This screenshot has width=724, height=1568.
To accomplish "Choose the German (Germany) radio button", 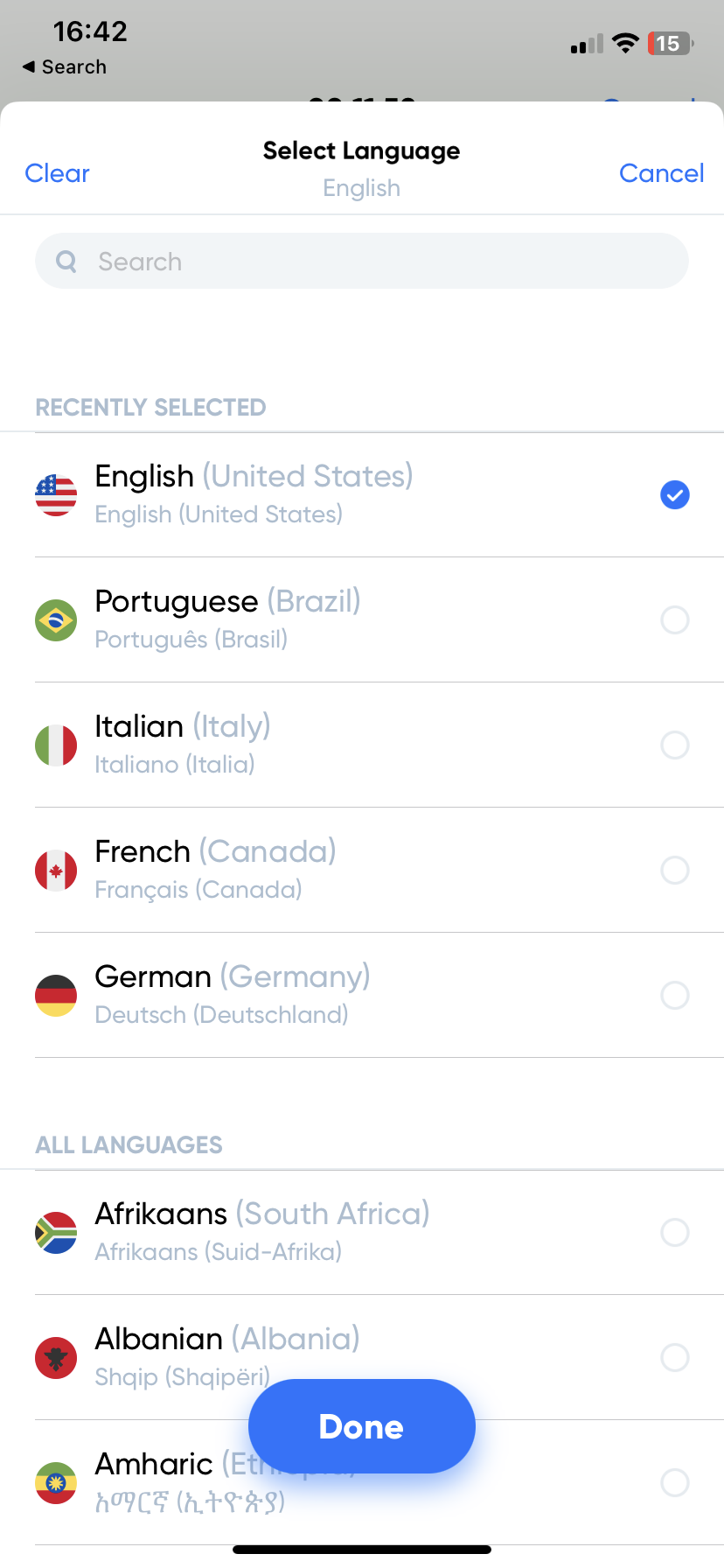I will coord(674,996).
